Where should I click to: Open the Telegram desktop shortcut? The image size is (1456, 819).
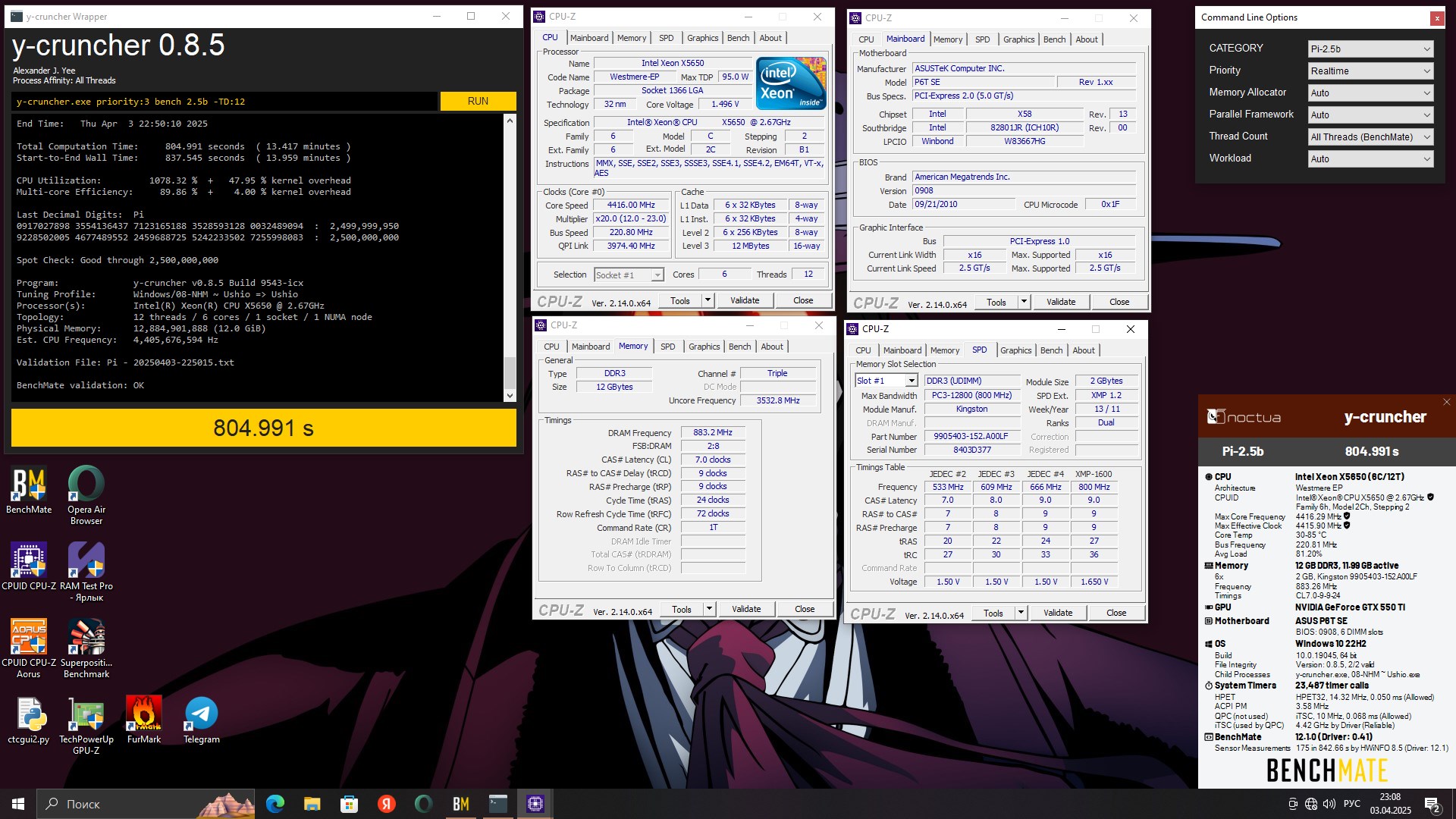click(202, 720)
